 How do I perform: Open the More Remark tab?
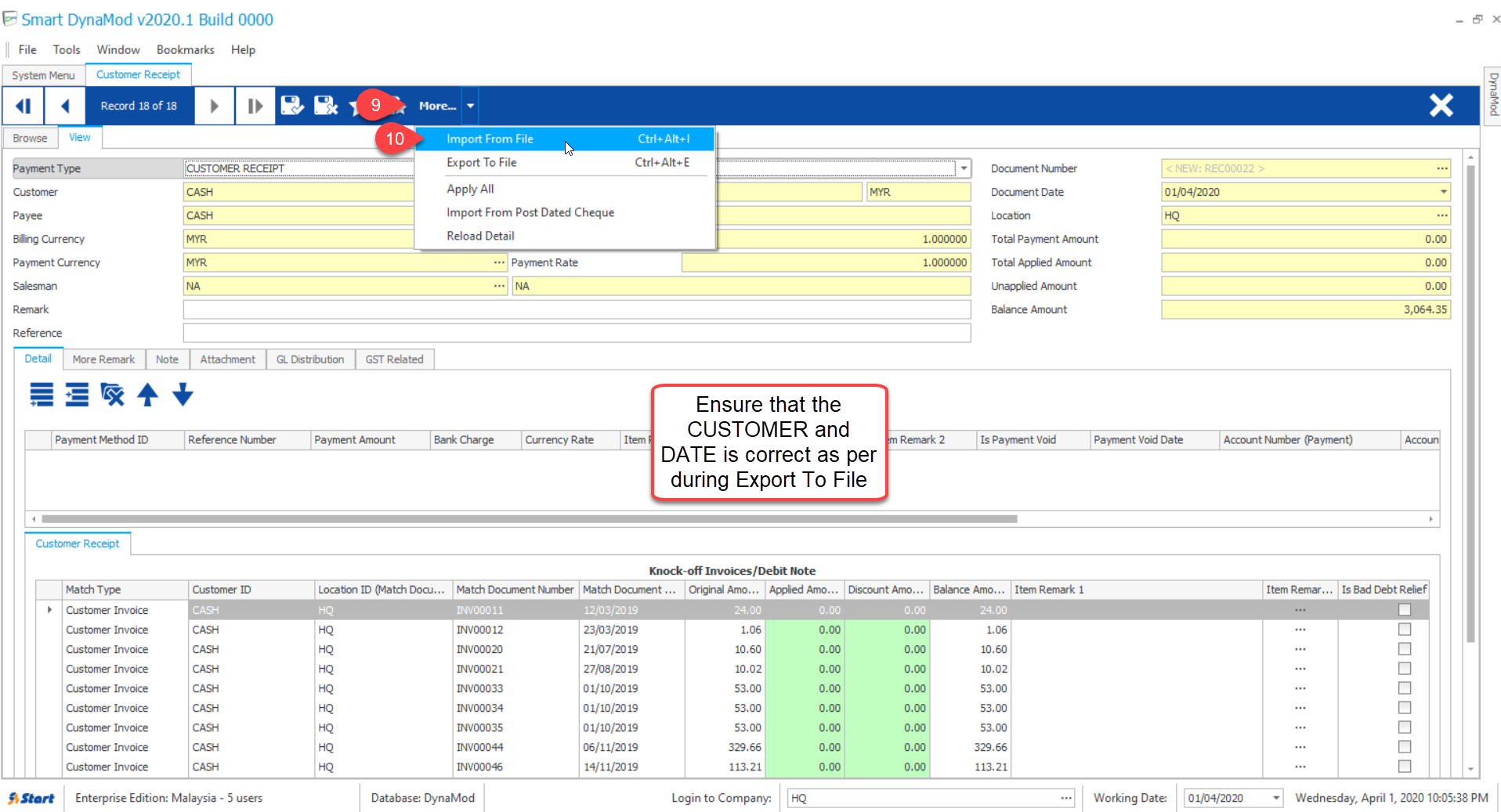point(103,359)
